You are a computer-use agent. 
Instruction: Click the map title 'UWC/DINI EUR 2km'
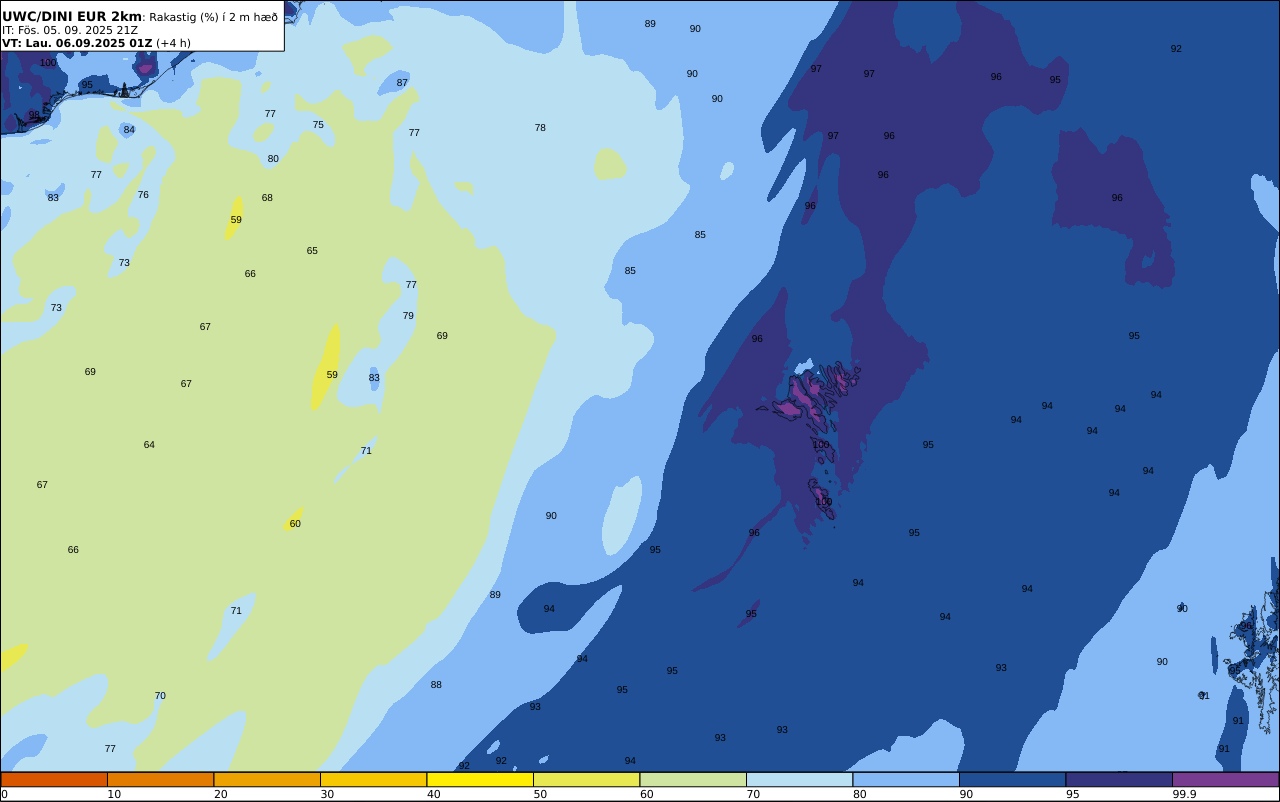[x=72, y=17]
